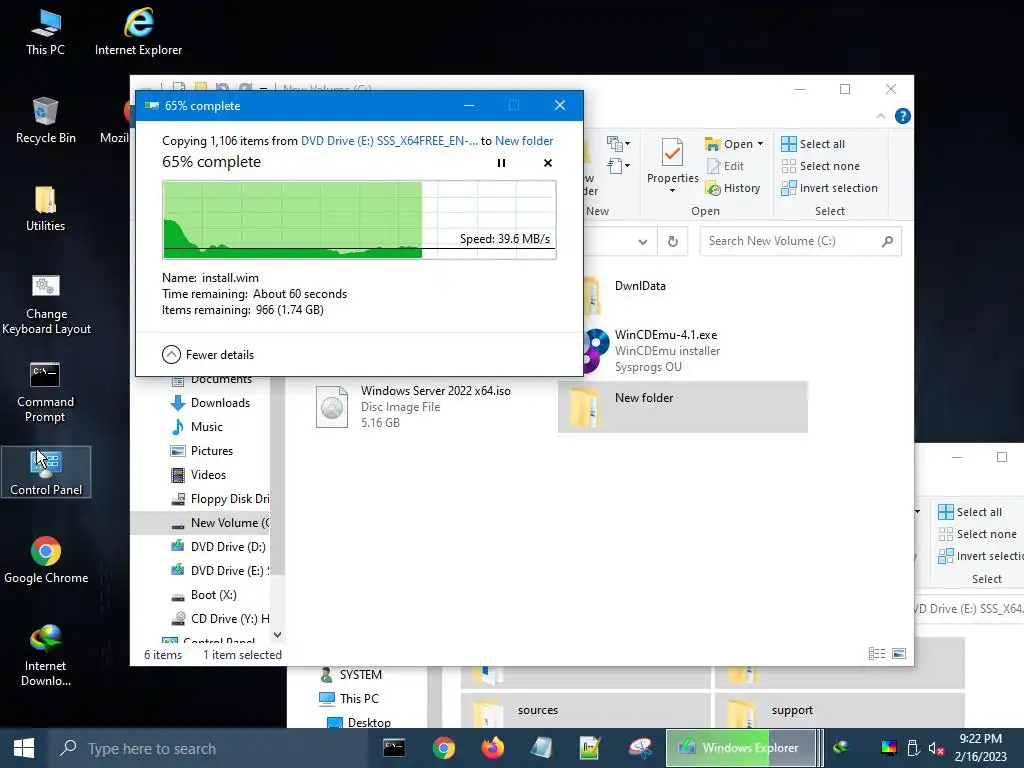This screenshot has height=768, width=1024.
Task: Click Select all in front Explorer
Action: (813, 144)
